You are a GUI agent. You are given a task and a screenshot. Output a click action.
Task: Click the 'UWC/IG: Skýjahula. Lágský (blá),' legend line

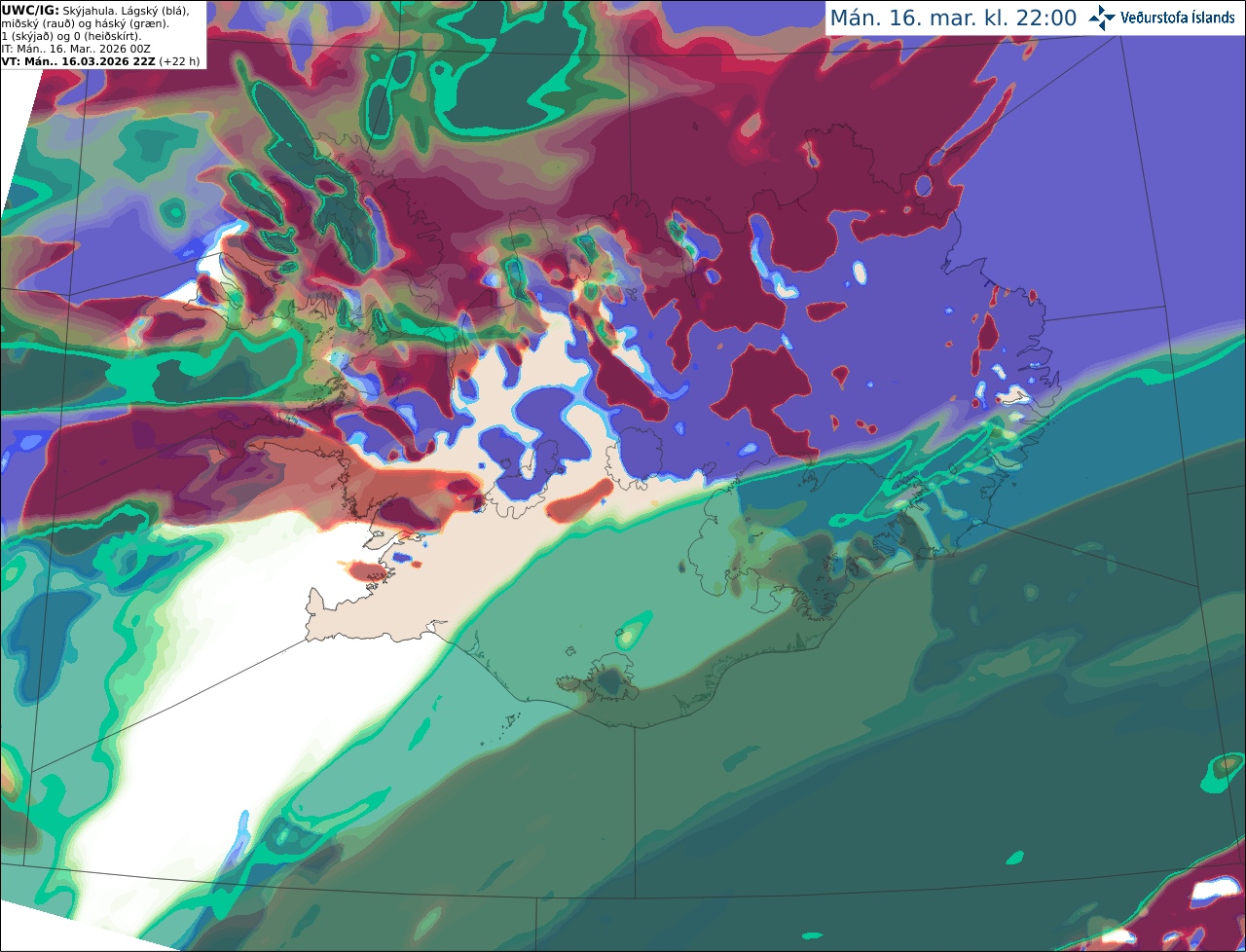click(x=95, y=10)
